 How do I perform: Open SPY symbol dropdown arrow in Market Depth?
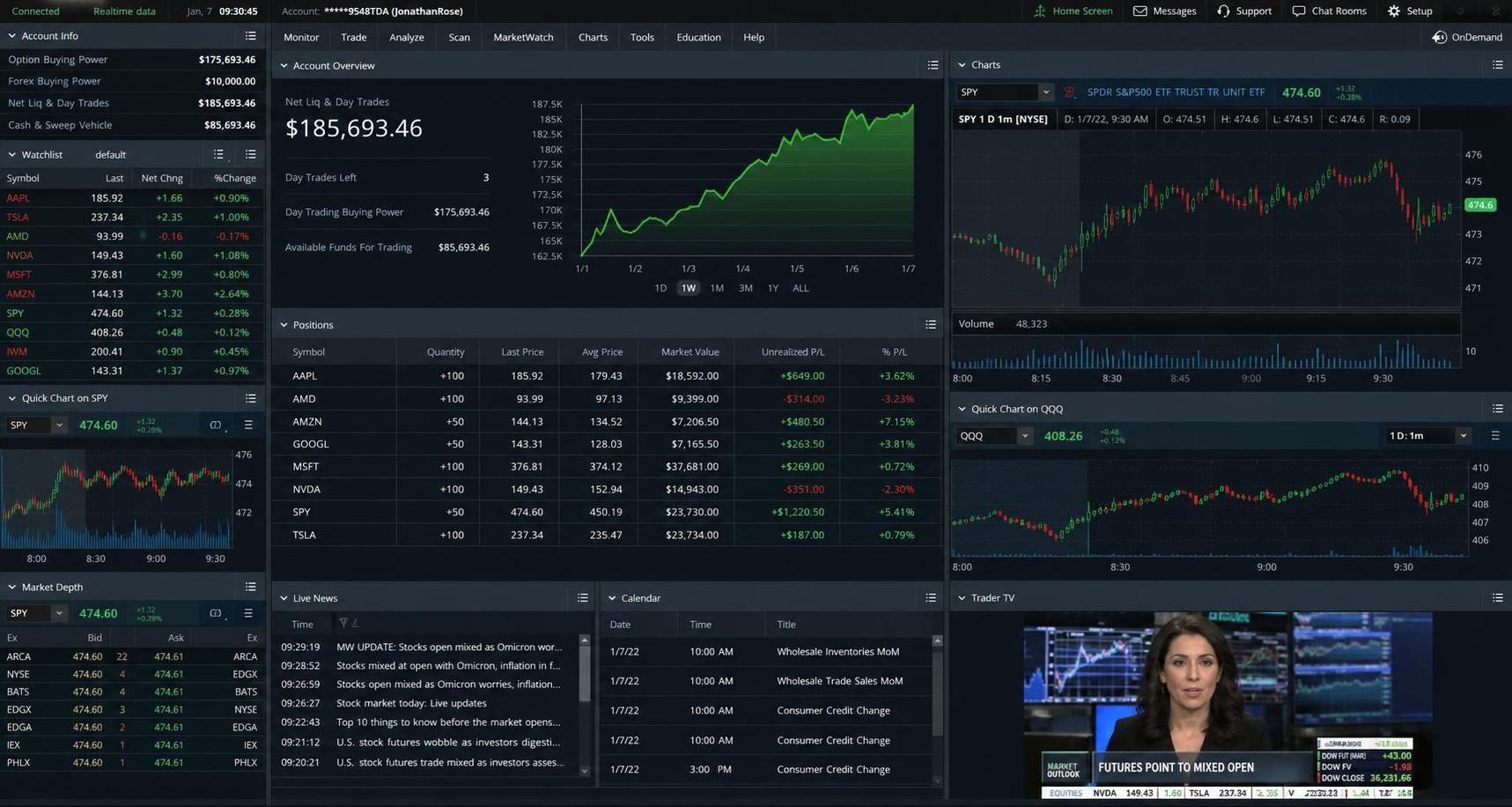pos(59,613)
